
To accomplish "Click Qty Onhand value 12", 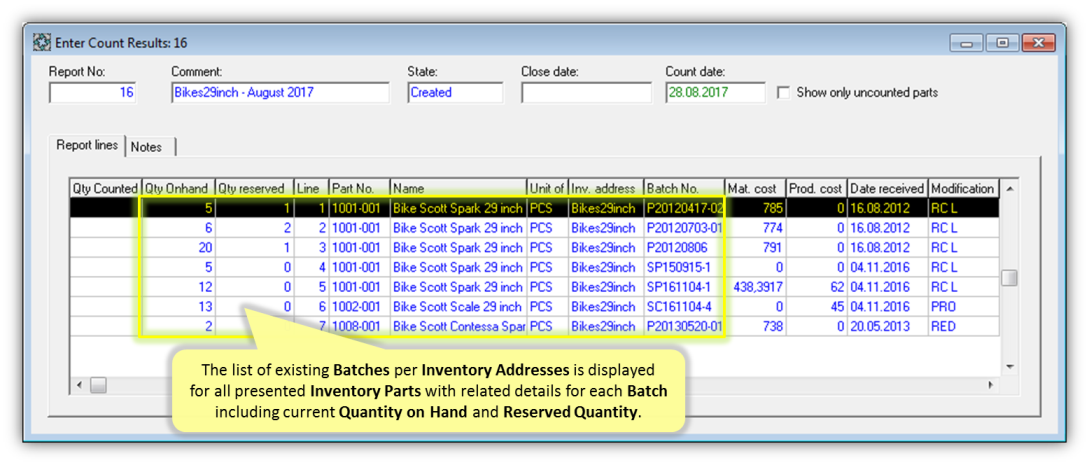I will [178, 287].
